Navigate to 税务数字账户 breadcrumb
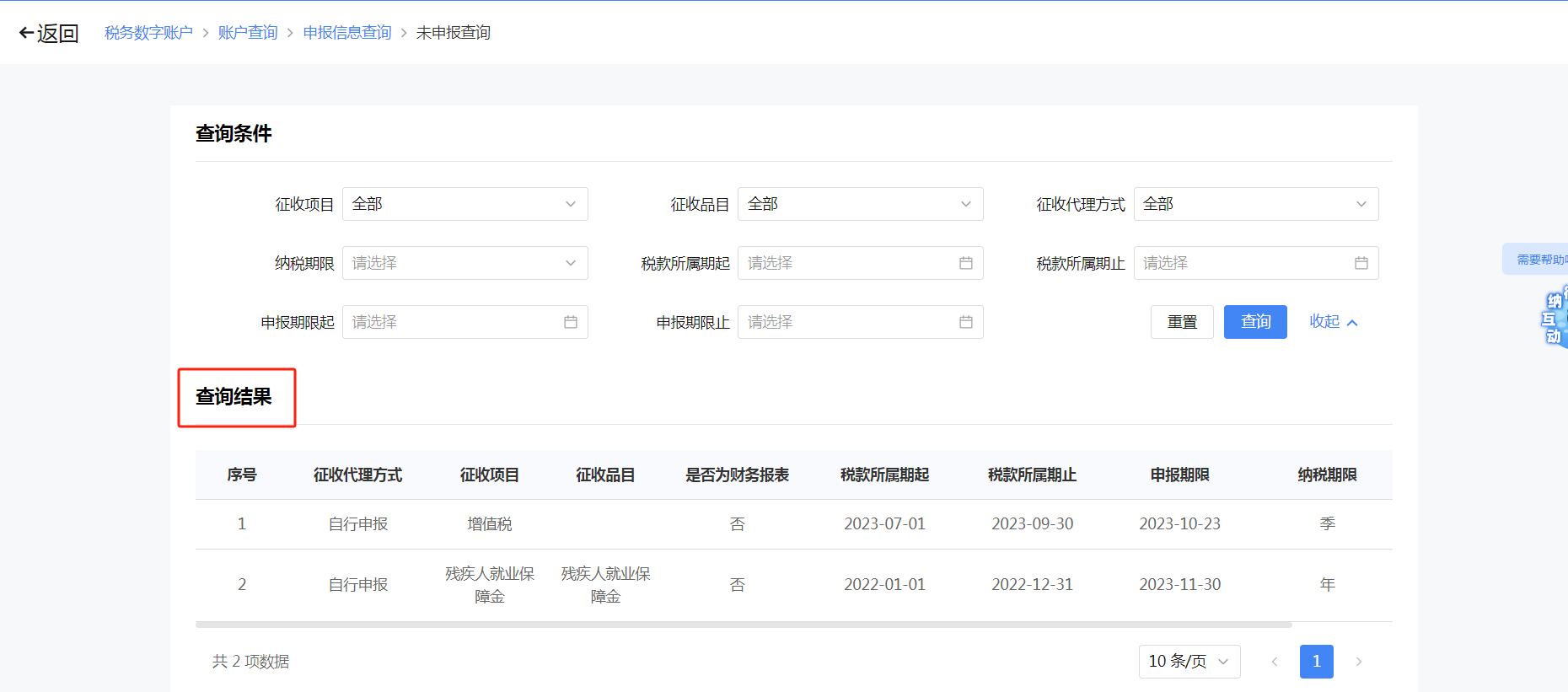 pyautogui.click(x=148, y=33)
